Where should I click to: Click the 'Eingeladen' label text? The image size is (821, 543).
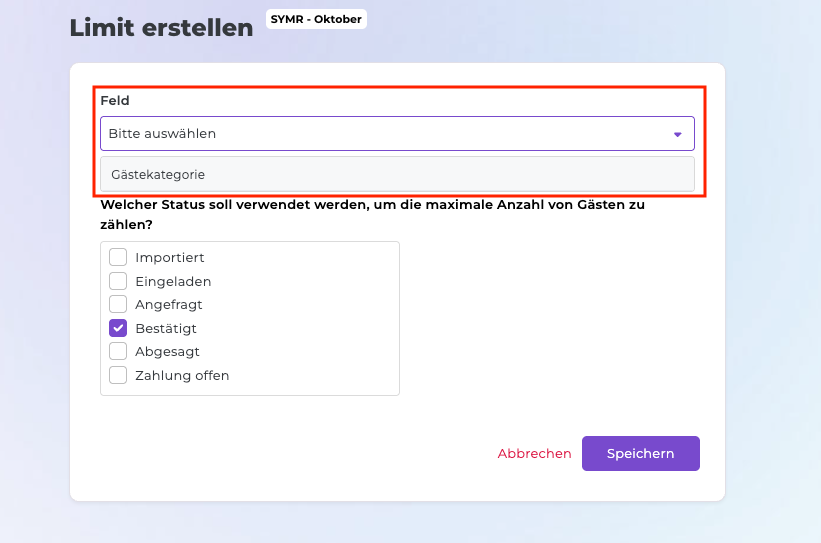(x=173, y=281)
